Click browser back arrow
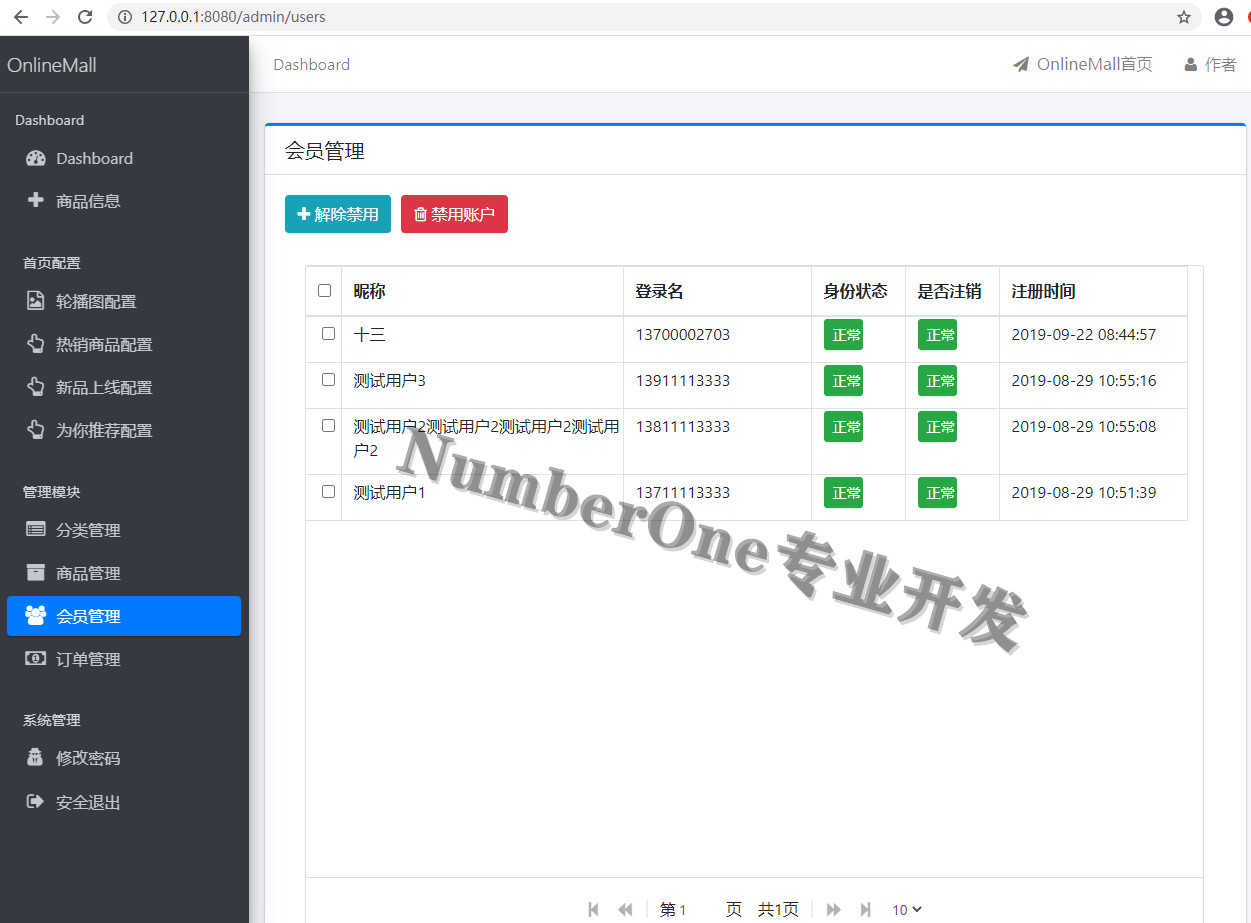Screen dimensions: 1251x923 (x=21, y=17)
